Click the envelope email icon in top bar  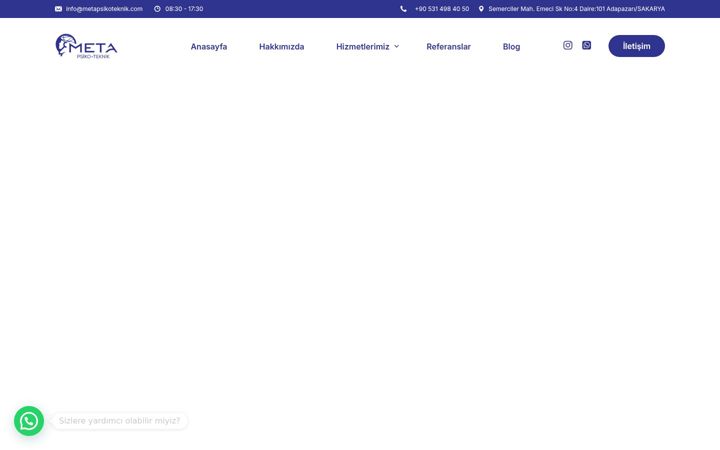(58, 9)
